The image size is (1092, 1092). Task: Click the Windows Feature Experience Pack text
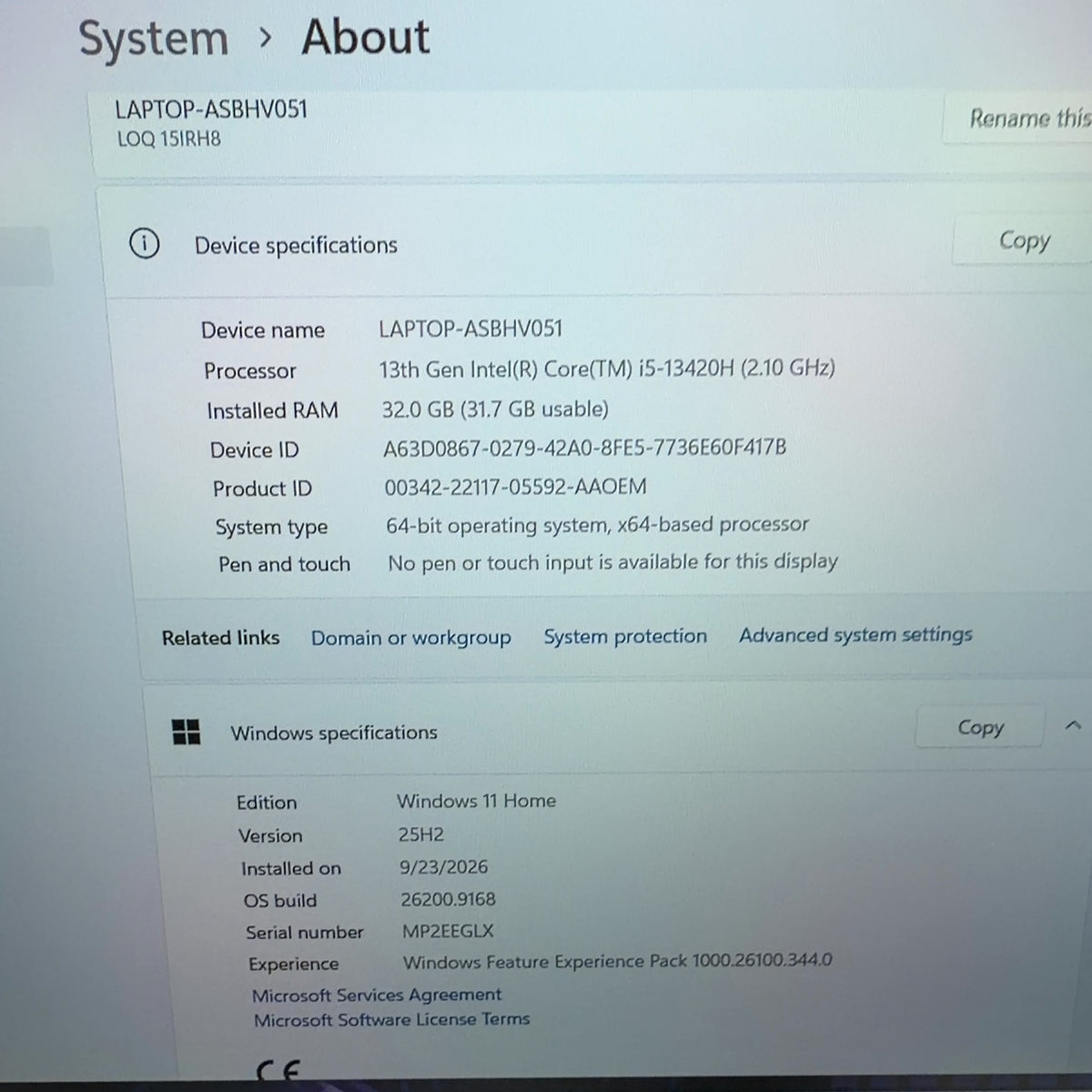pyautogui.click(x=617, y=961)
